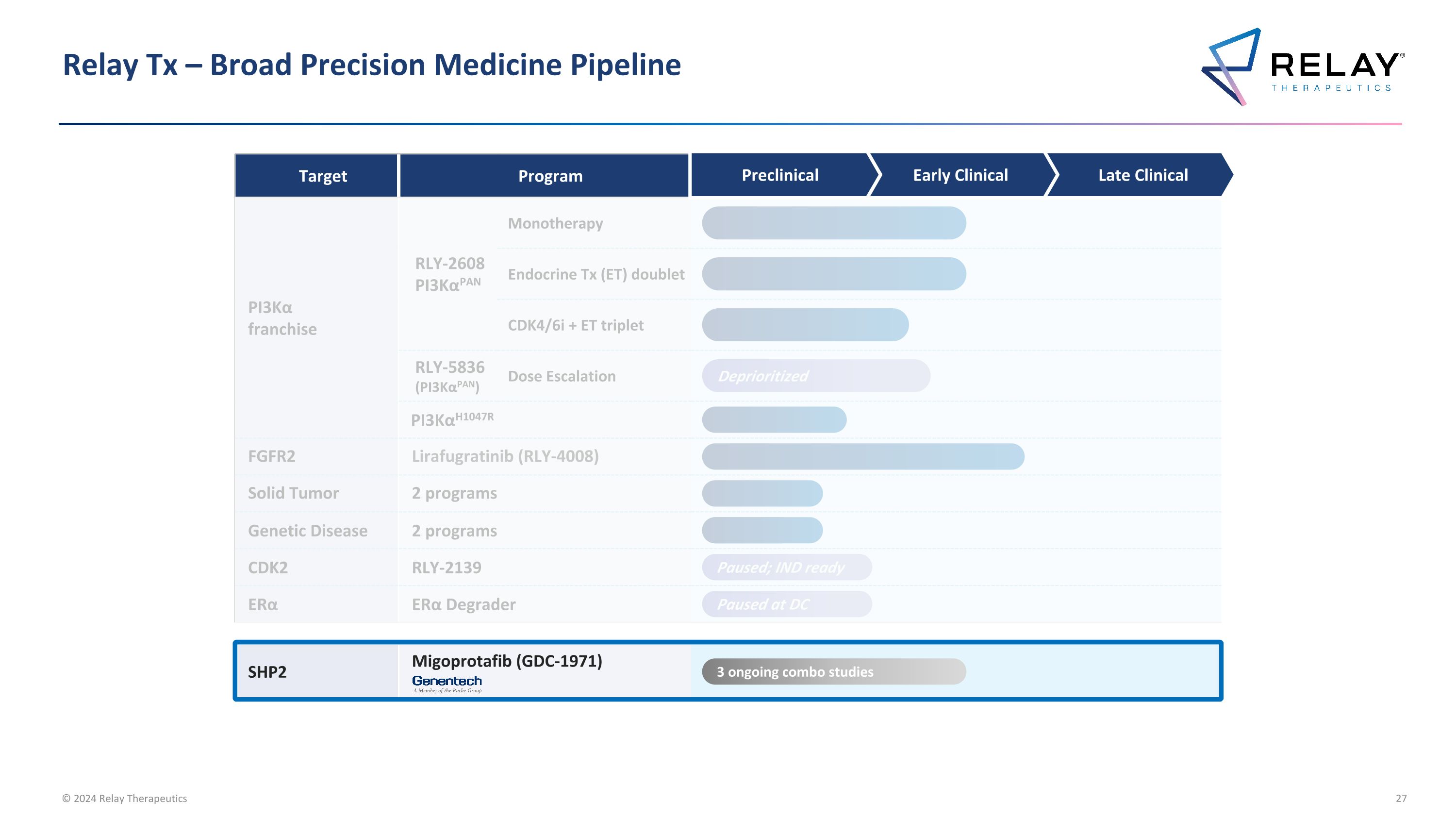Click the copyright Relay Therapeutics footer

[124, 798]
